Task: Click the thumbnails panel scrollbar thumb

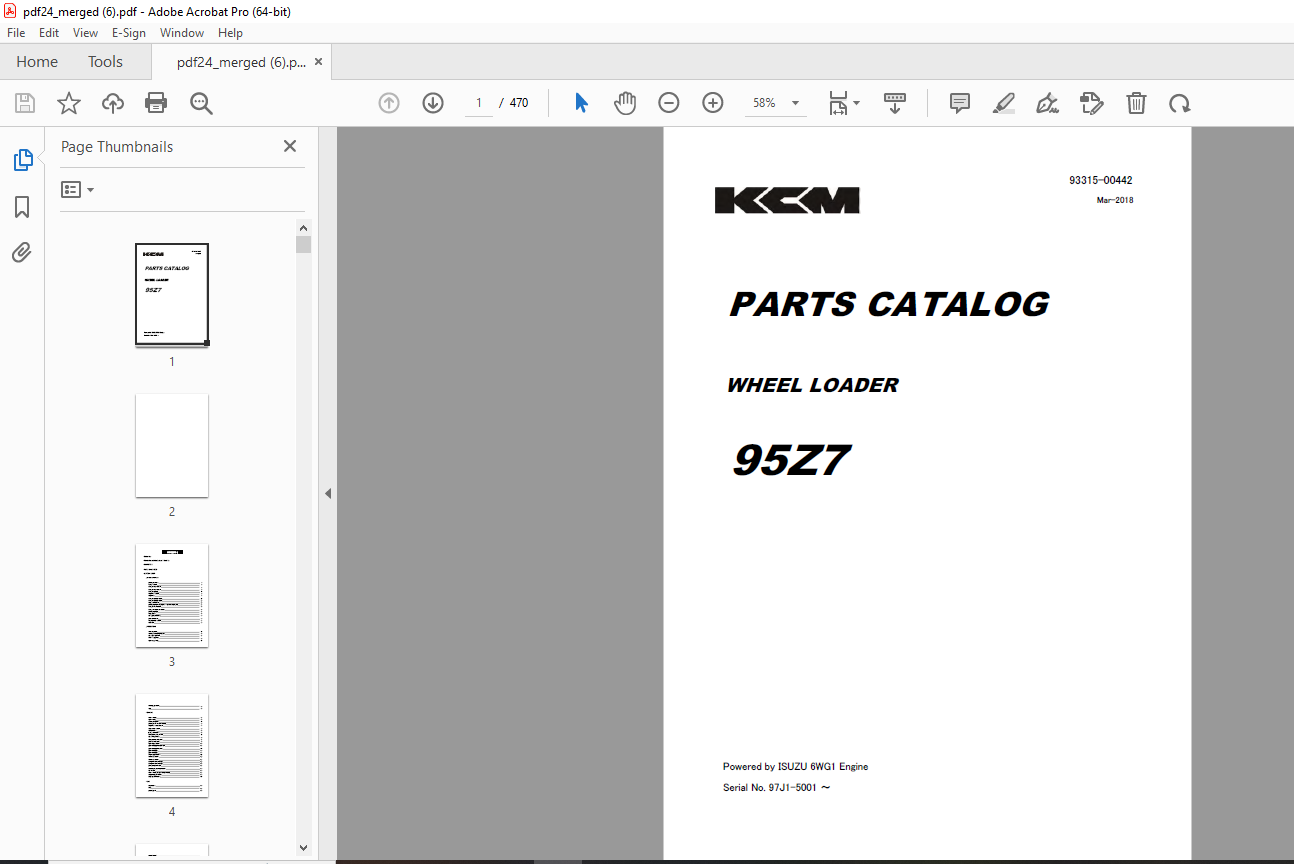Action: tap(304, 245)
